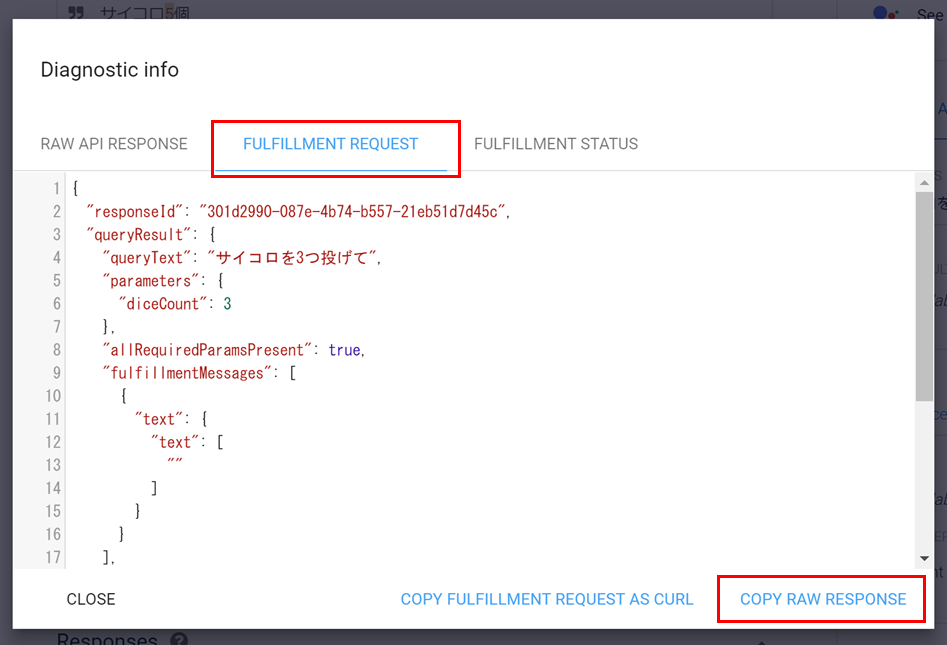This screenshot has height=645, width=947.
Task: Click the "diceCount" key
Action: 162,304
